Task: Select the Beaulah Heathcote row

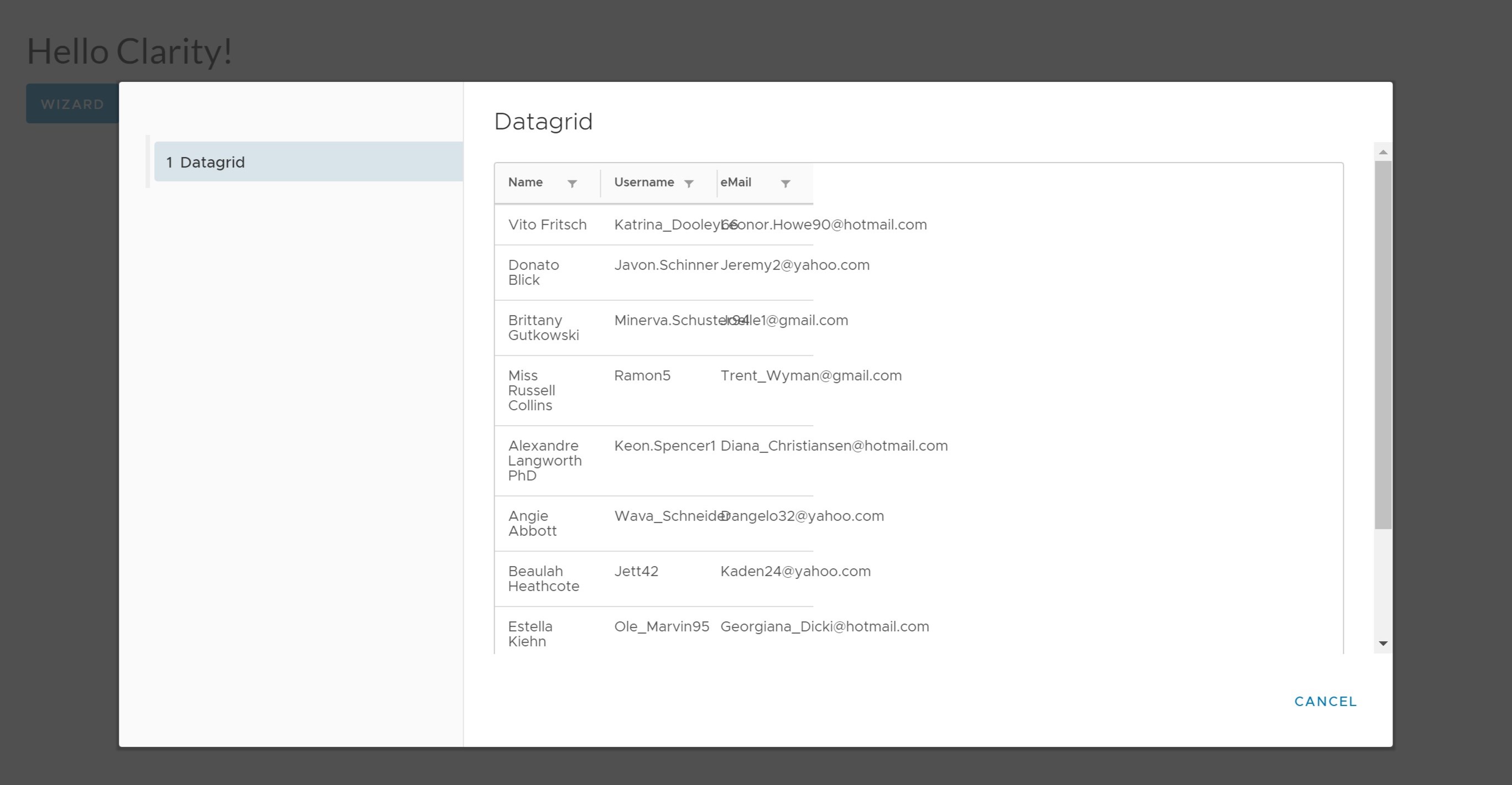Action: [543, 578]
